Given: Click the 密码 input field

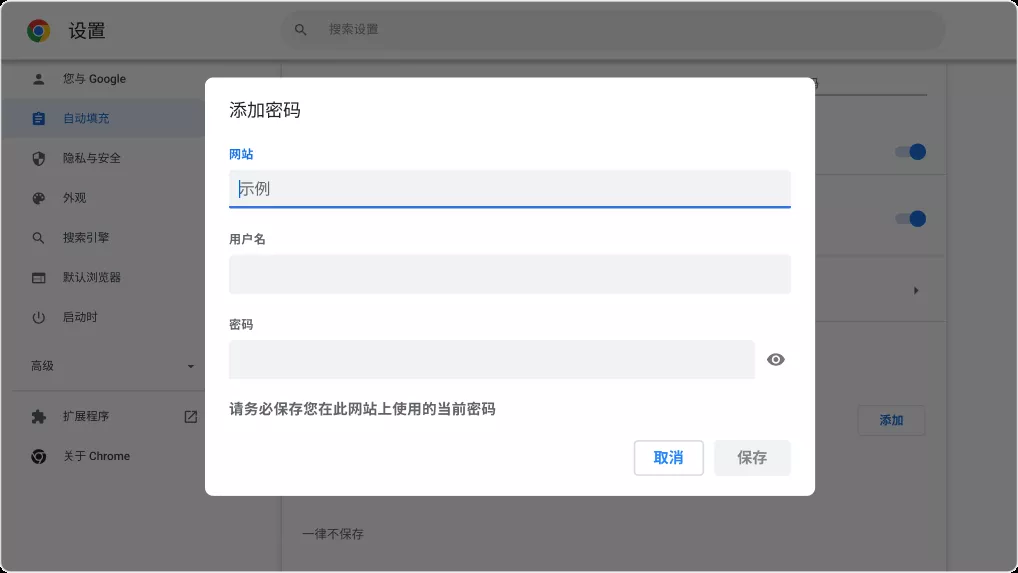Looking at the screenshot, I should point(491,360).
